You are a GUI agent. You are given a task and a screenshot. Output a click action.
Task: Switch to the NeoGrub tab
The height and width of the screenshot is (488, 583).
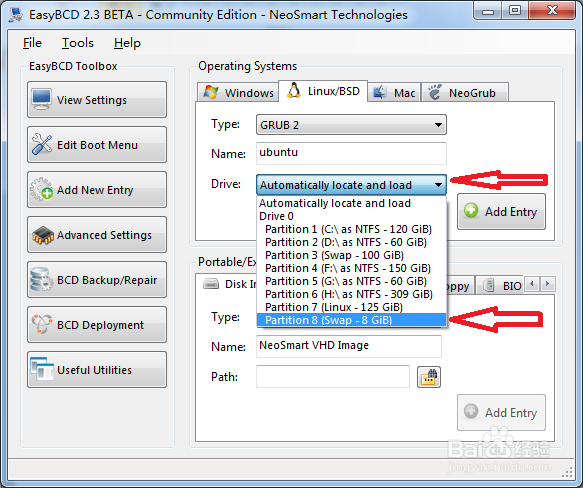465,92
